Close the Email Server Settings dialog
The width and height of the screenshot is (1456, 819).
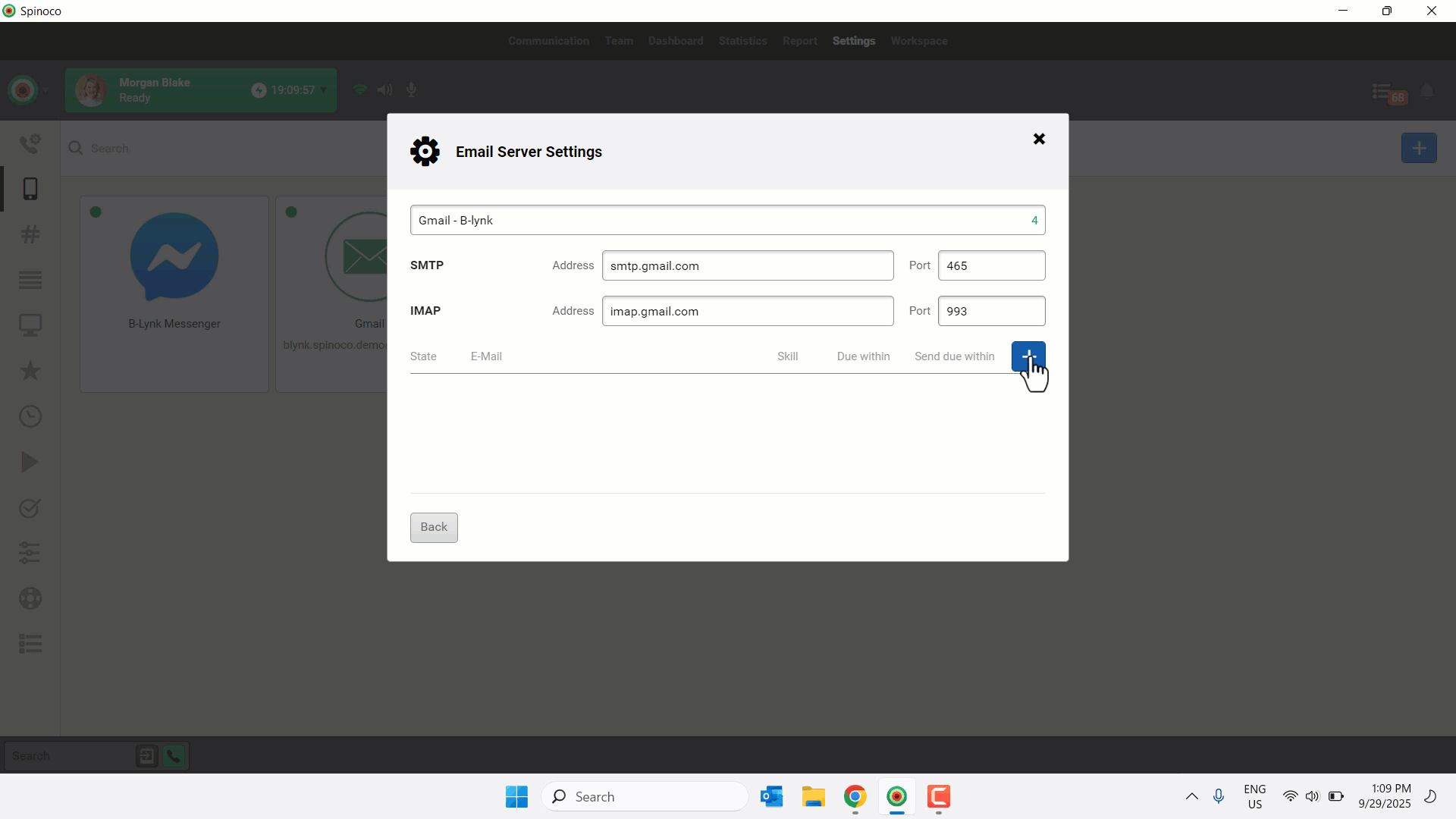click(x=1039, y=139)
